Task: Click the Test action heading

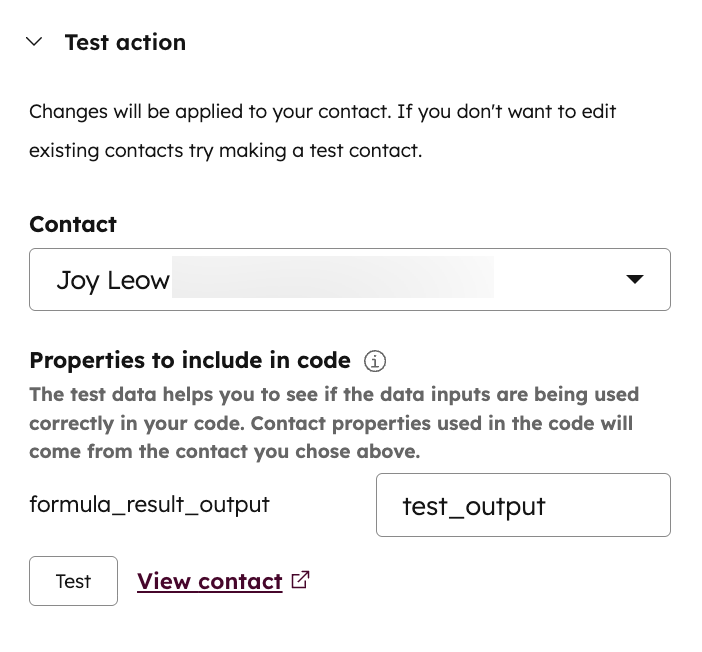Action: click(125, 42)
